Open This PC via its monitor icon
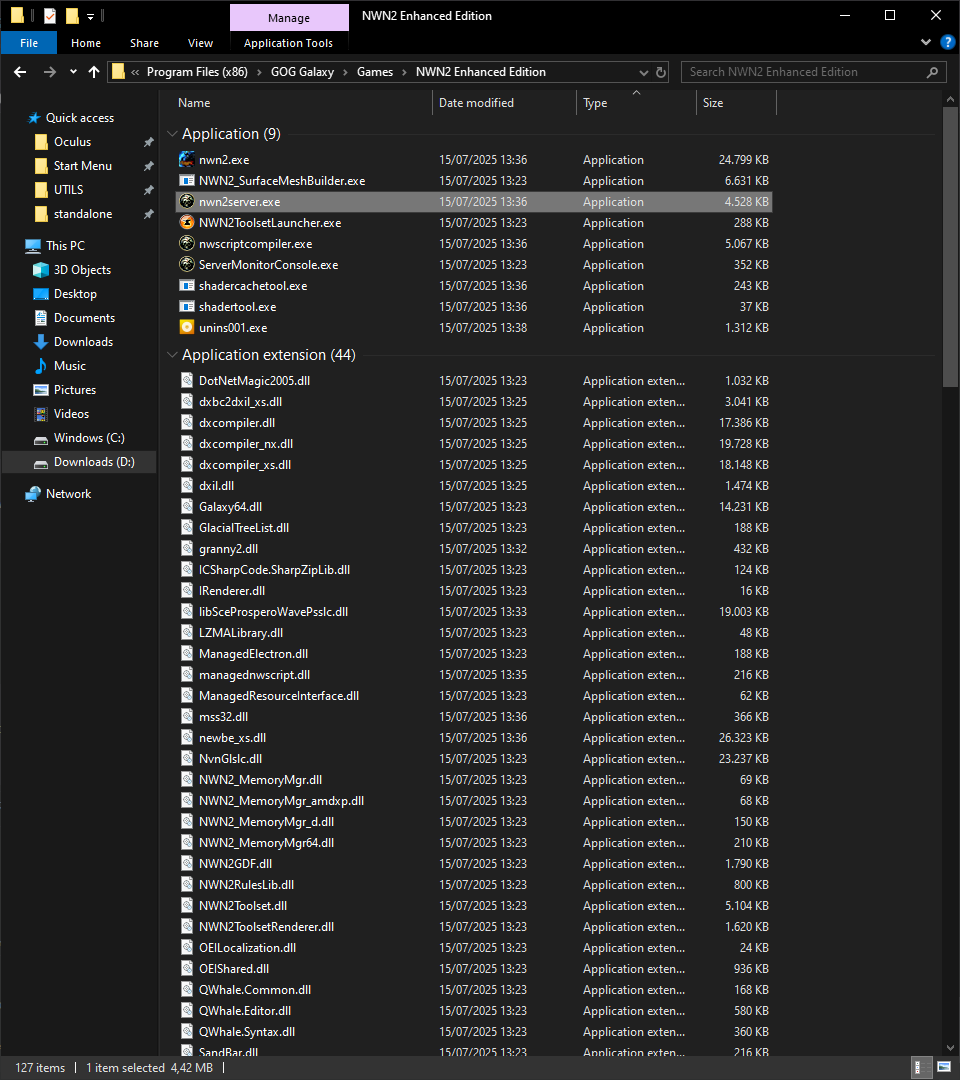 click(33, 246)
